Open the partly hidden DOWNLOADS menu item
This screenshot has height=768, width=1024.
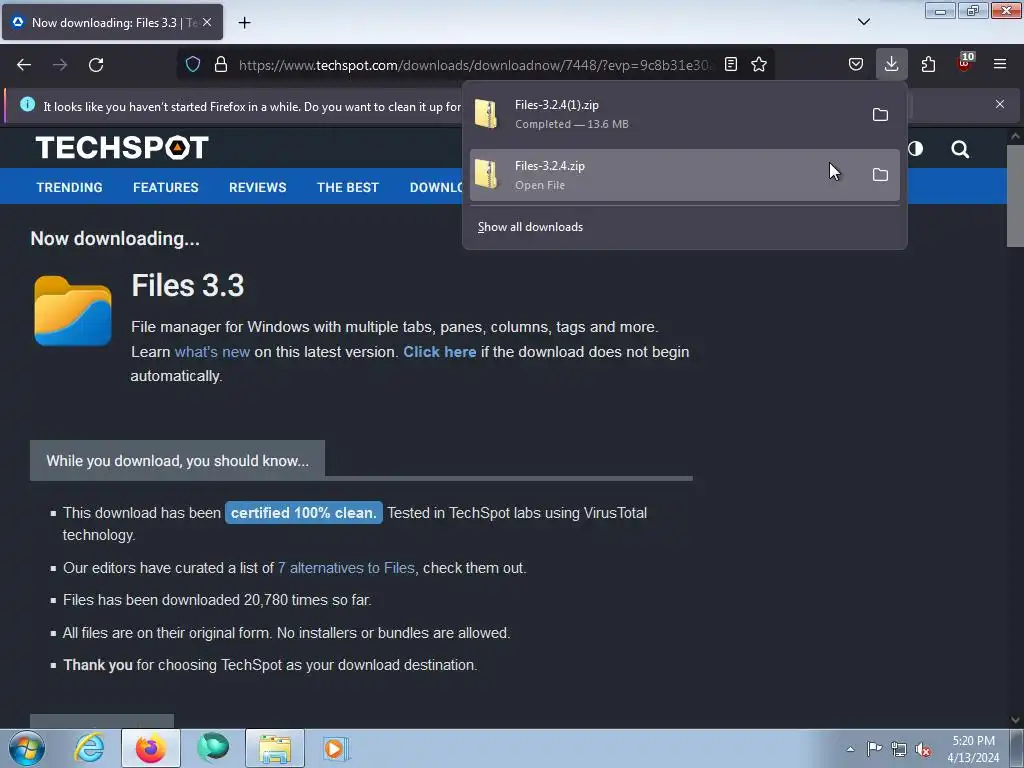436,187
